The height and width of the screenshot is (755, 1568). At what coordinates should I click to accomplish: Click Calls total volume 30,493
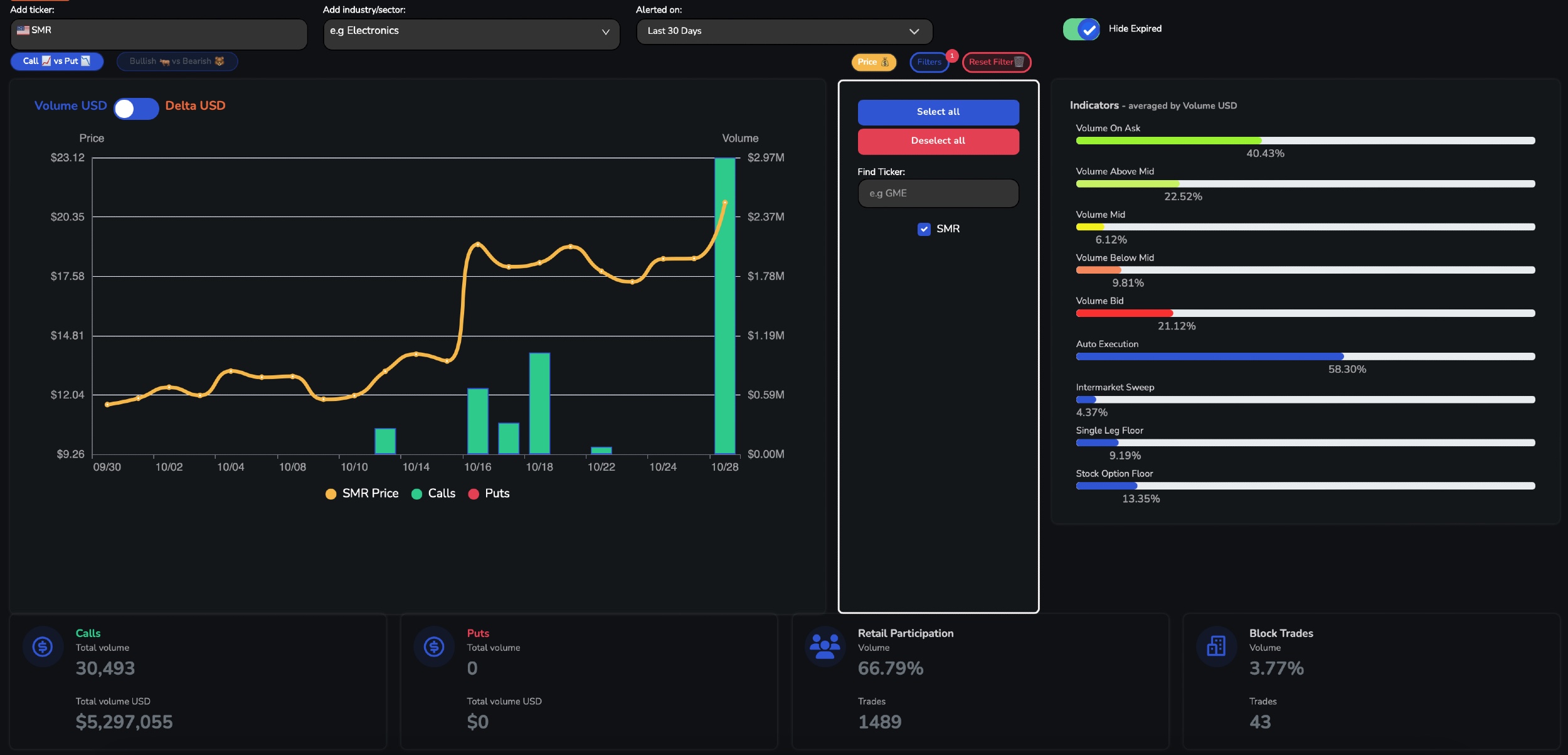(105, 668)
